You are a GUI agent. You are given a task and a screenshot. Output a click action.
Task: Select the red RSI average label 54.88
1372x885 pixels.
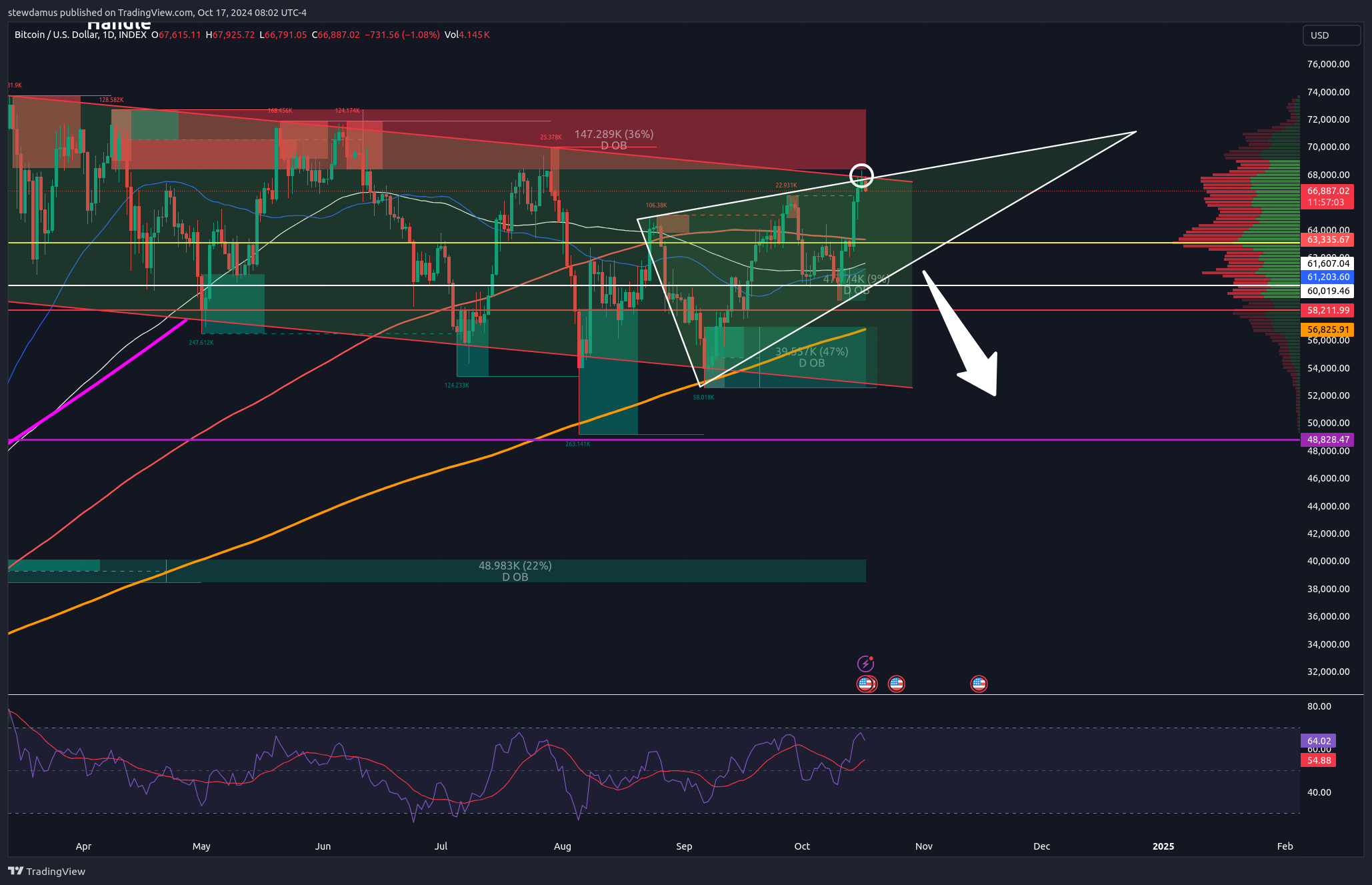pos(1318,760)
